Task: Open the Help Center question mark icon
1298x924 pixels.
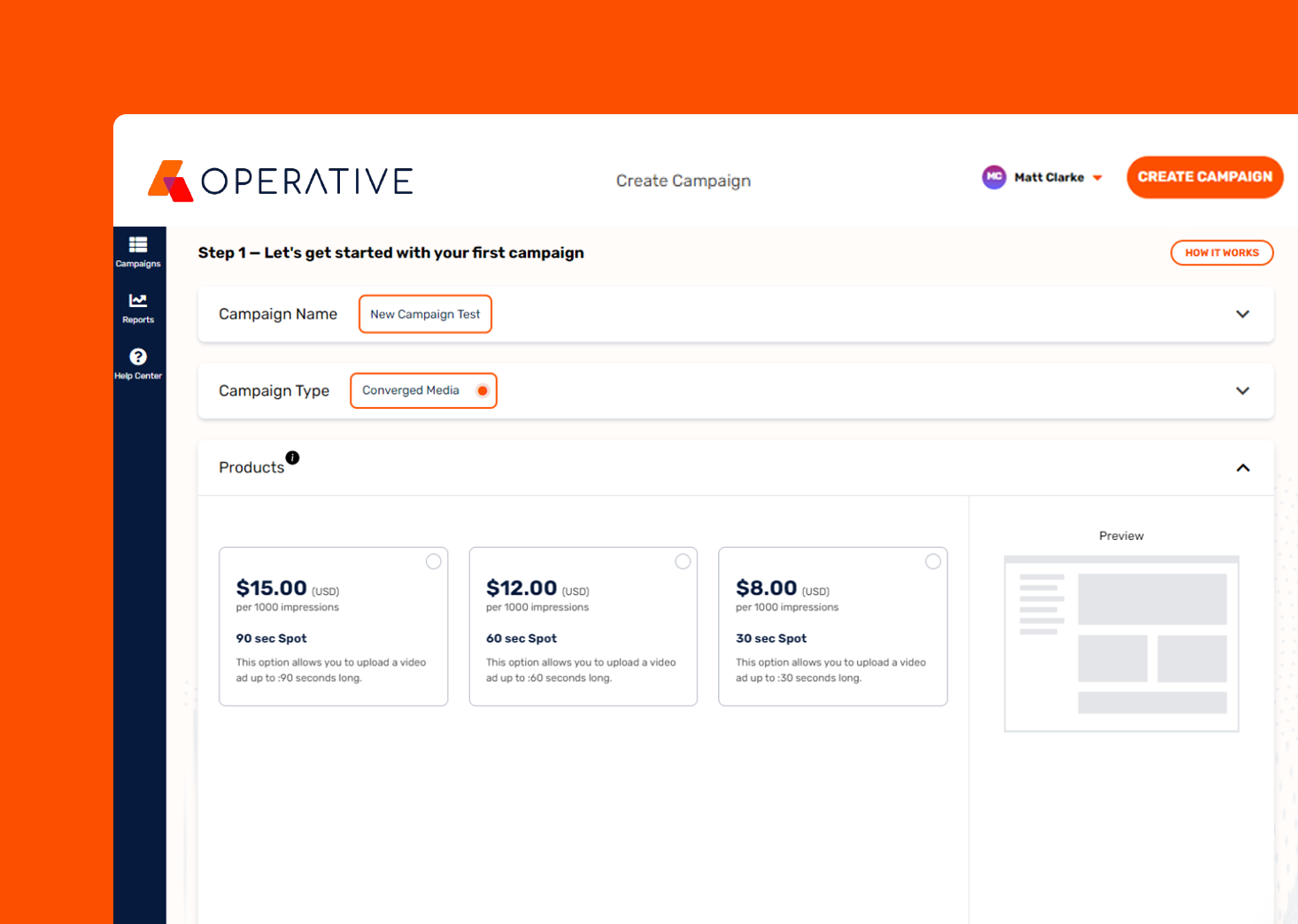Action: (138, 357)
